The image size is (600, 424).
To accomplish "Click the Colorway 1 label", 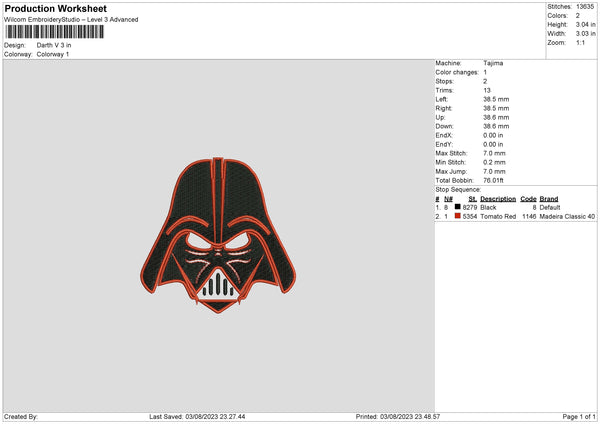I will click(x=53, y=54).
